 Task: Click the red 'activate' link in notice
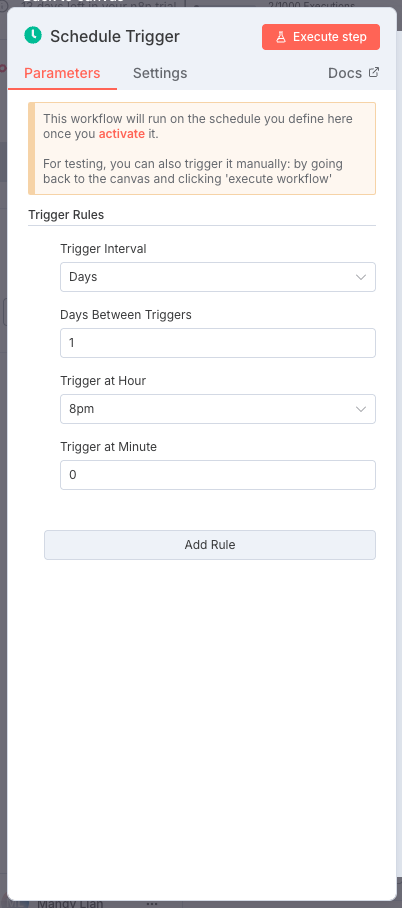(x=122, y=134)
